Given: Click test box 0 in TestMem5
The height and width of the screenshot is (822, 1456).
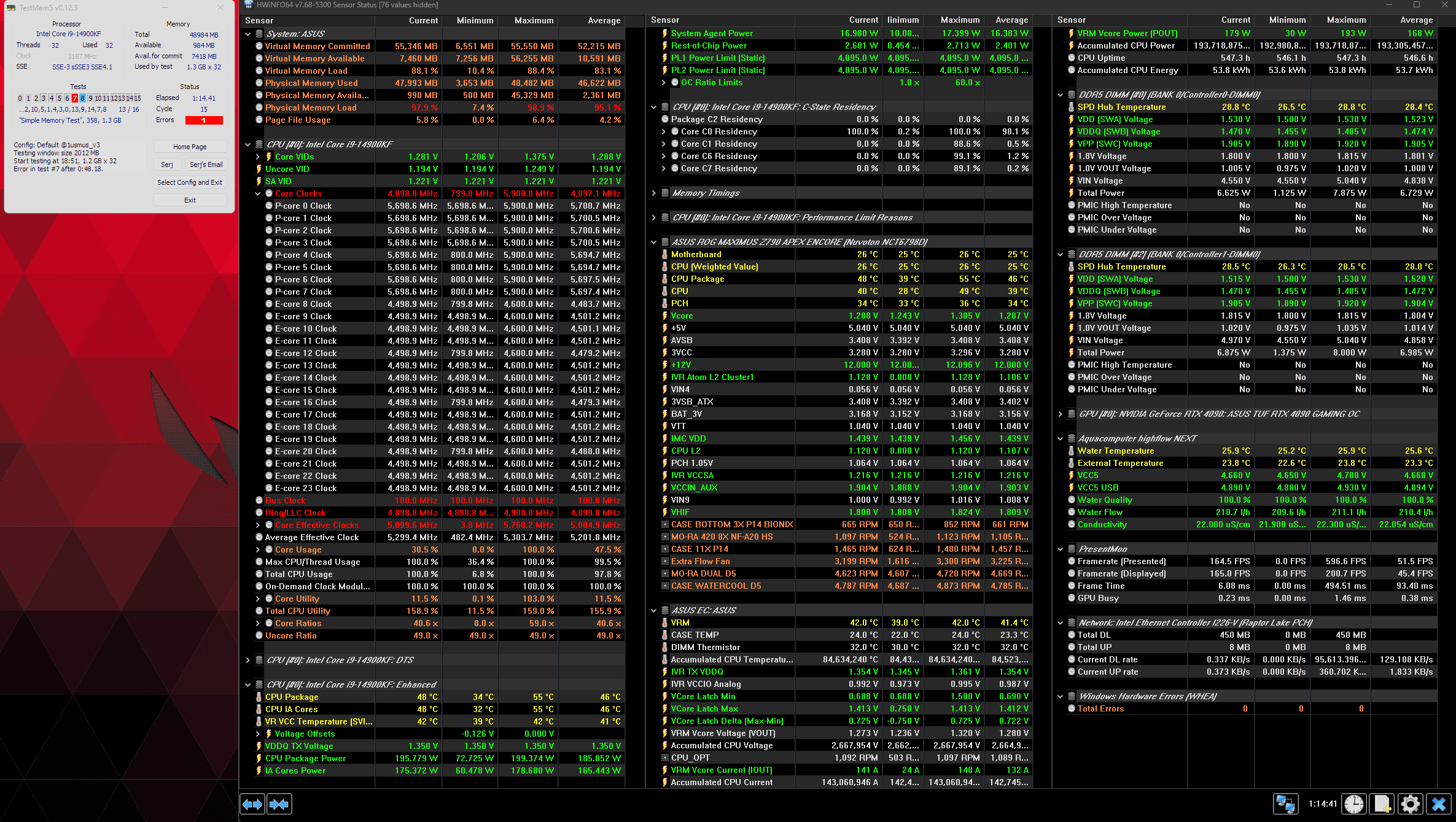Looking at the screenshot, I should click(x=20, y=98).
